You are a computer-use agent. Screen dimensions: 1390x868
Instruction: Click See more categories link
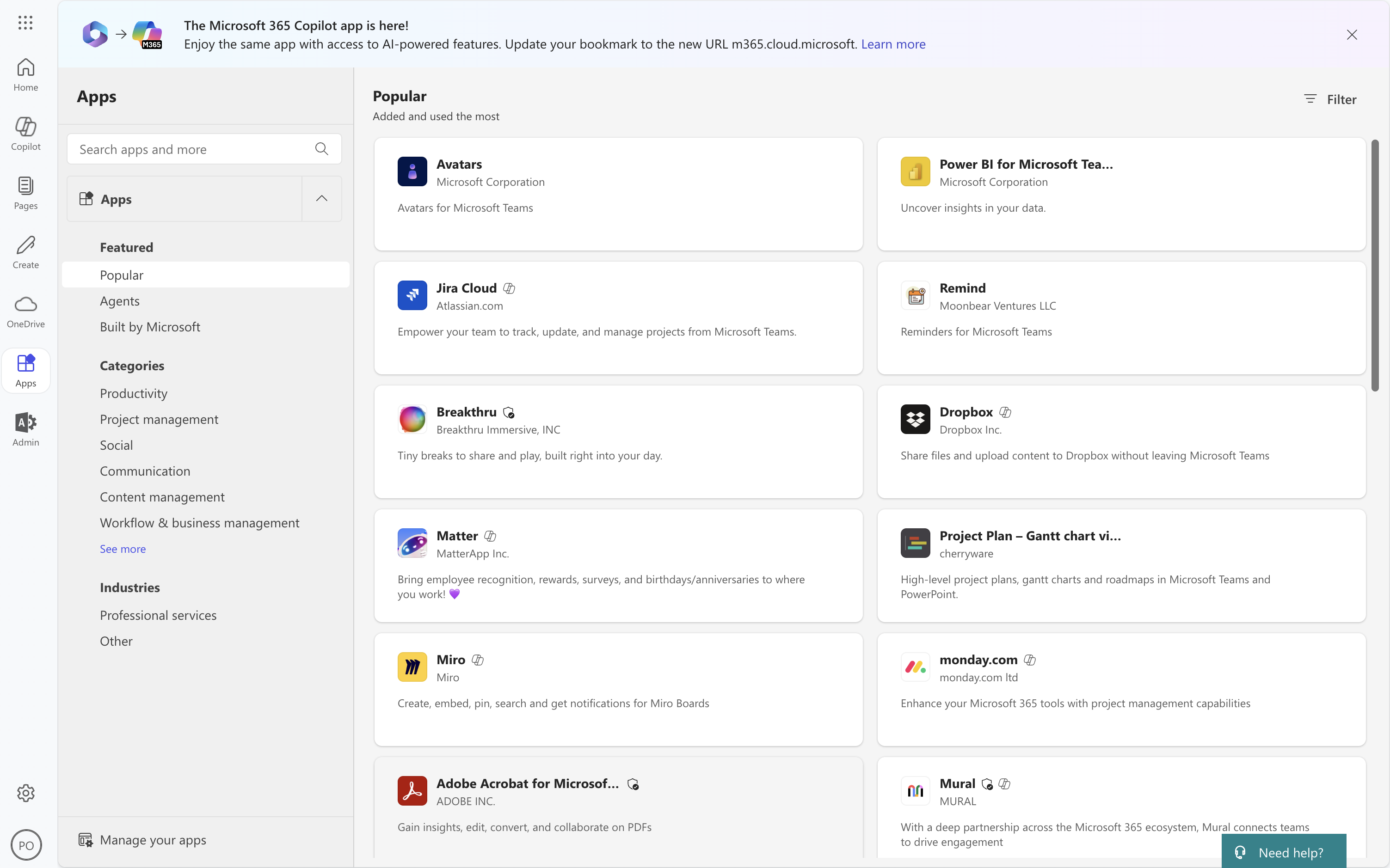[x=123, y=549]
